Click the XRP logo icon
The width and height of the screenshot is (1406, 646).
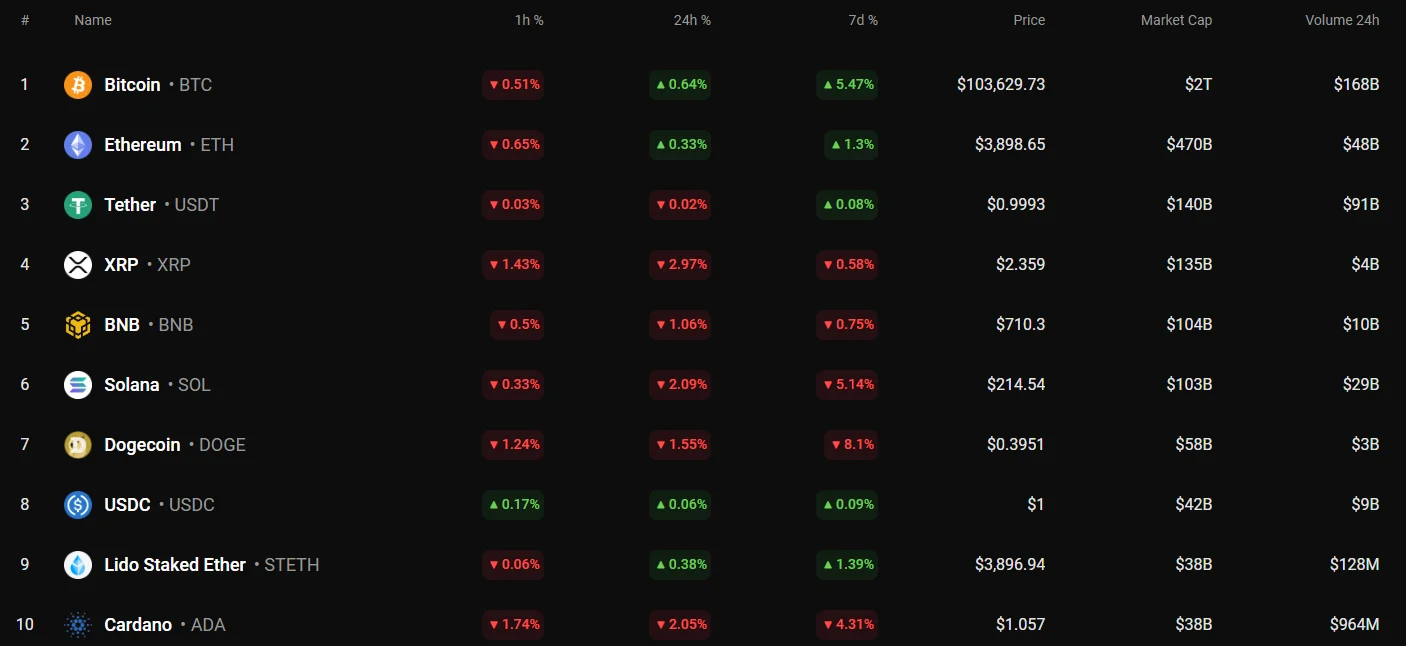[x=78, y=265]
